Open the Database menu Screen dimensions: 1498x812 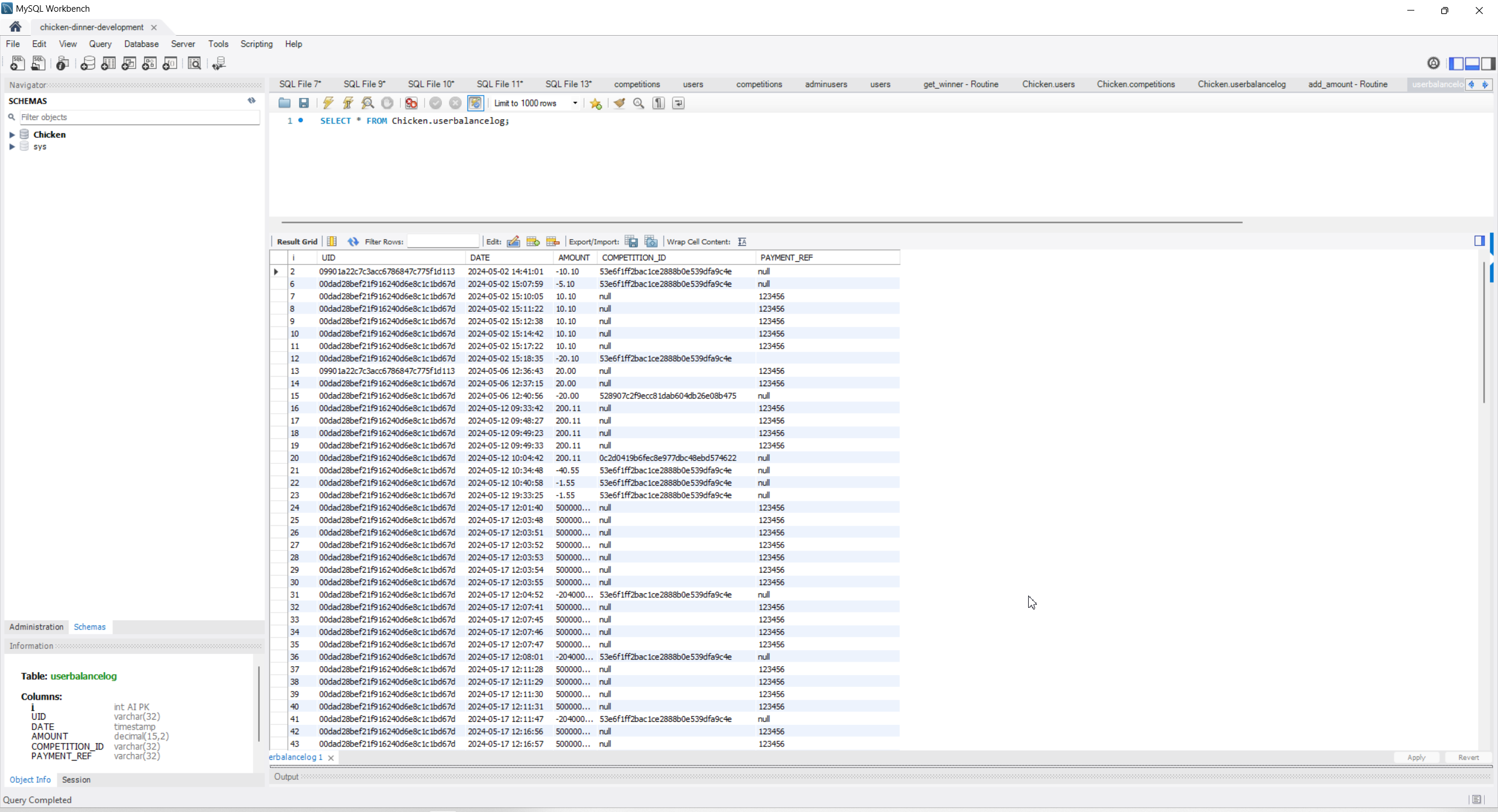point(141,44)
